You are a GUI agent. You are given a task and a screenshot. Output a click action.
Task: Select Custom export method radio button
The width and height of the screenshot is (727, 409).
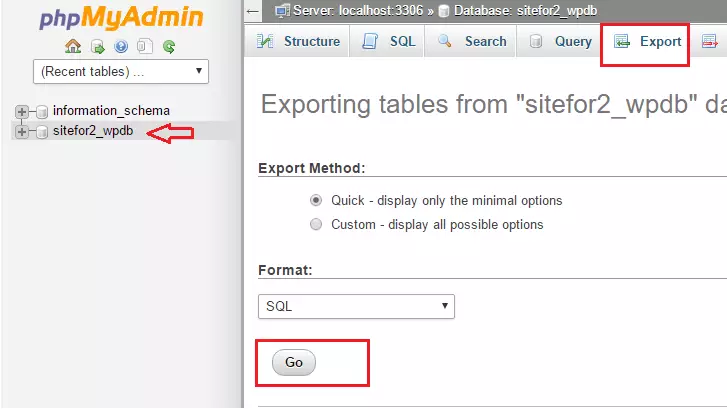[x=316, y=224]
